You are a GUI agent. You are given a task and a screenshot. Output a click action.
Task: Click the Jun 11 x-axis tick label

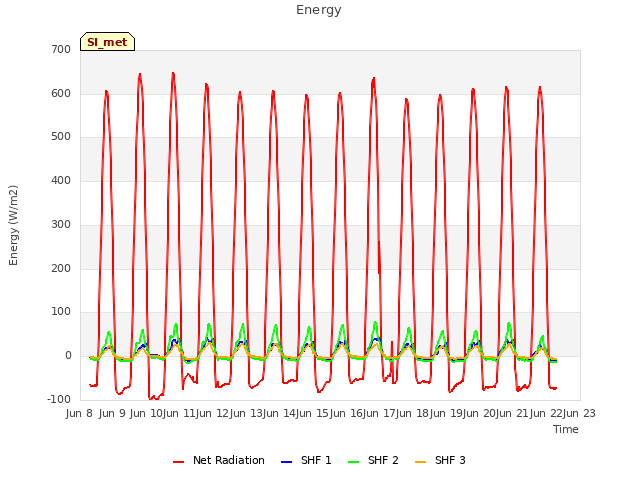pyautogui.click(x=179, y=413)
